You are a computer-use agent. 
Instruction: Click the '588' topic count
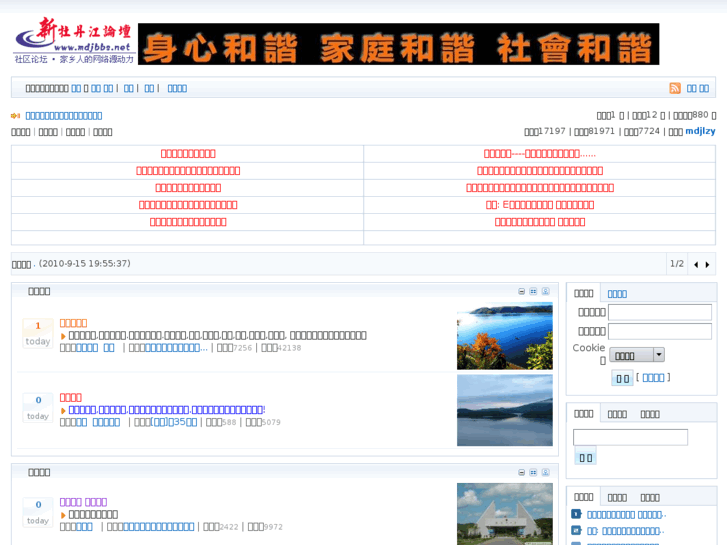click(229, 423)
